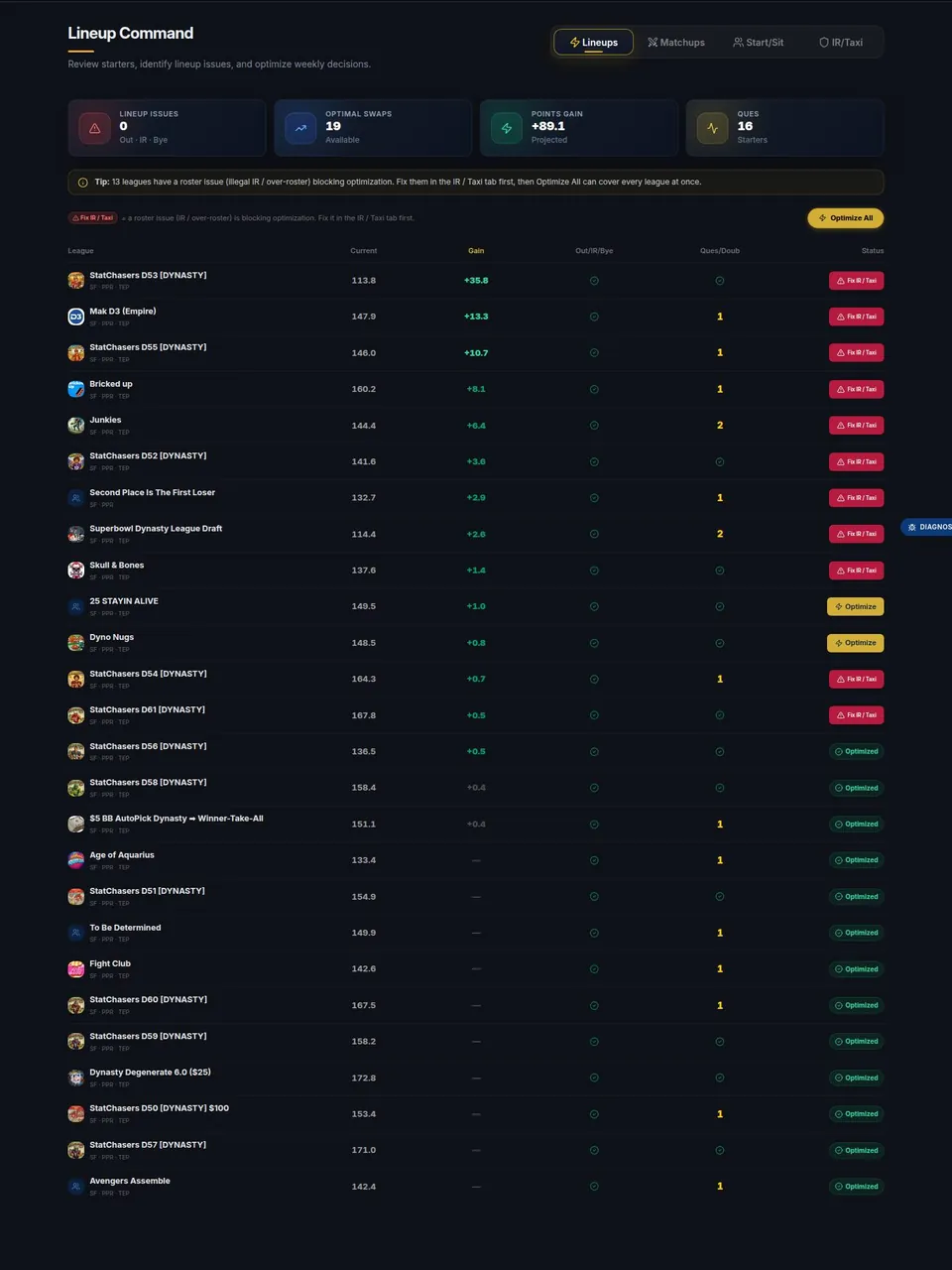Open the Diagnostics side button
Viewport: 952px width, 1270px height.
click(x=927, y=527)
